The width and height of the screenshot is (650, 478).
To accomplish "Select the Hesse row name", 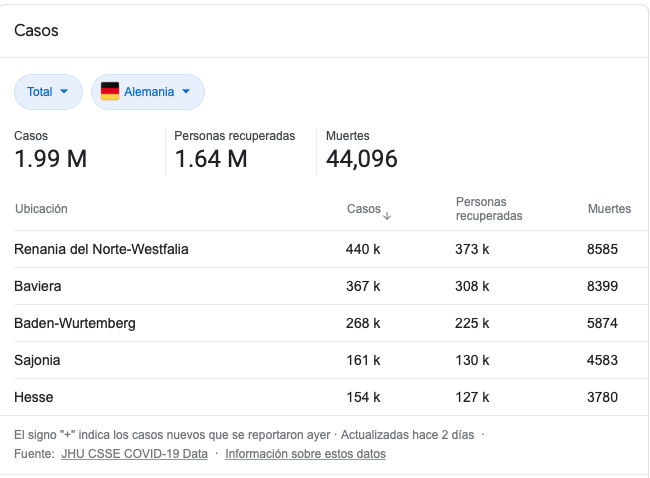I will pyautogui.click(x=34, y=397).
